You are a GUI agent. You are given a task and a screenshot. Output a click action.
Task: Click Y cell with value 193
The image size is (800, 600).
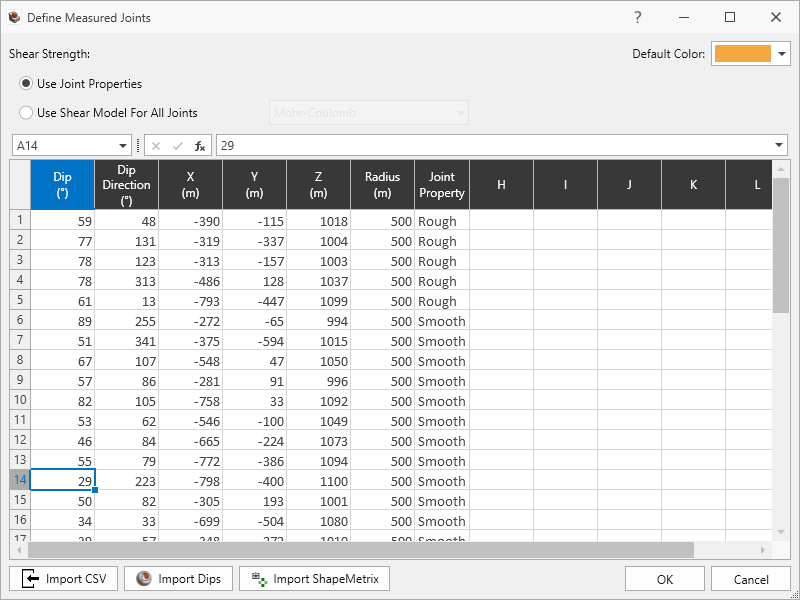pos(255,500)
